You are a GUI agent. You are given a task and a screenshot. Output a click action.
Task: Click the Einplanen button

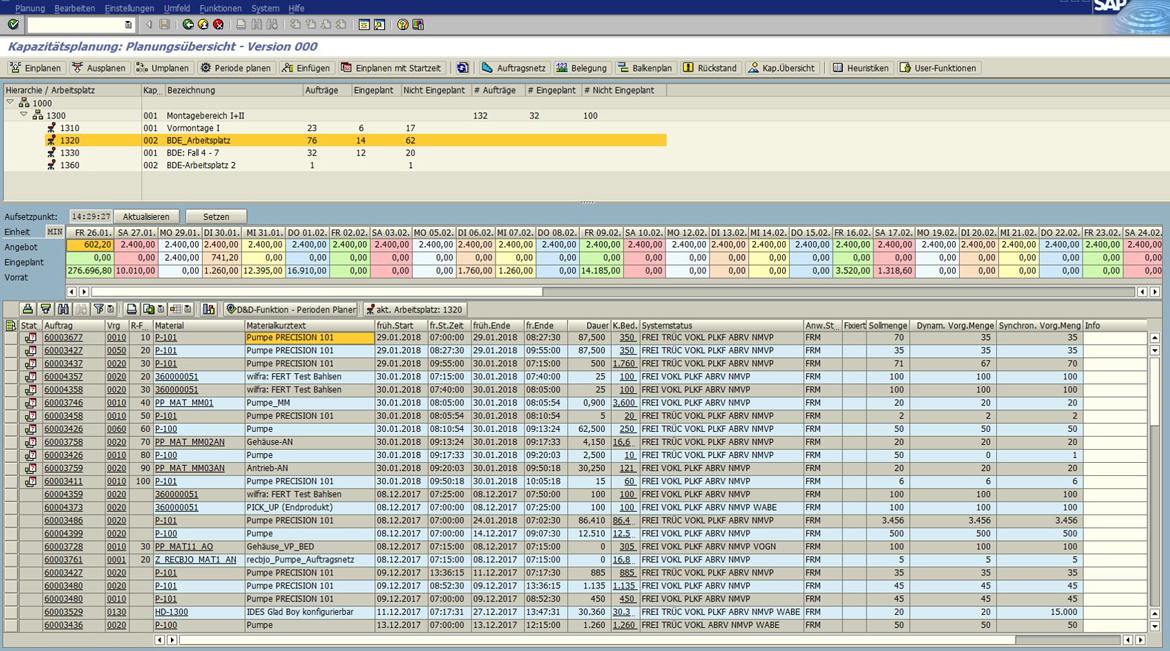[36, 68]
